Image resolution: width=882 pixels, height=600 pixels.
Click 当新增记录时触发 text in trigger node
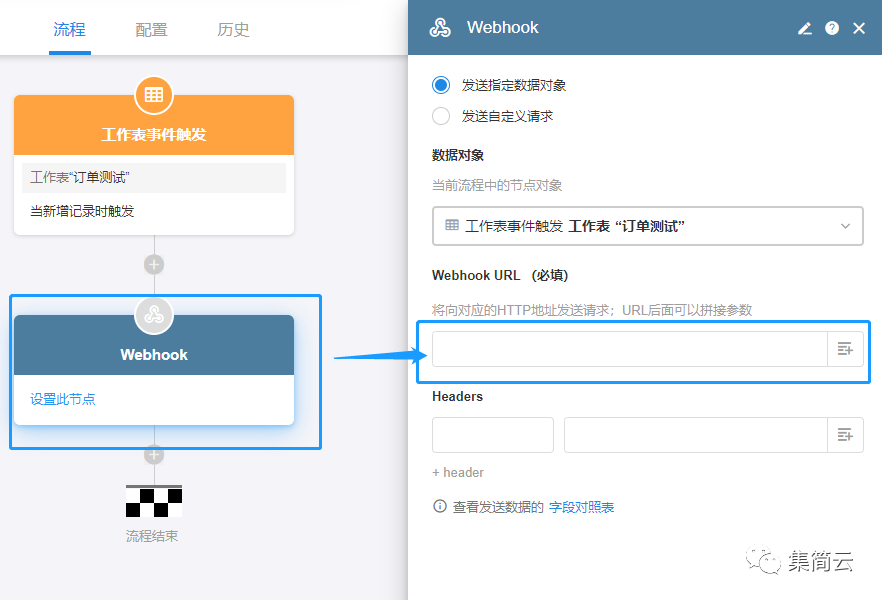(82, 211)
